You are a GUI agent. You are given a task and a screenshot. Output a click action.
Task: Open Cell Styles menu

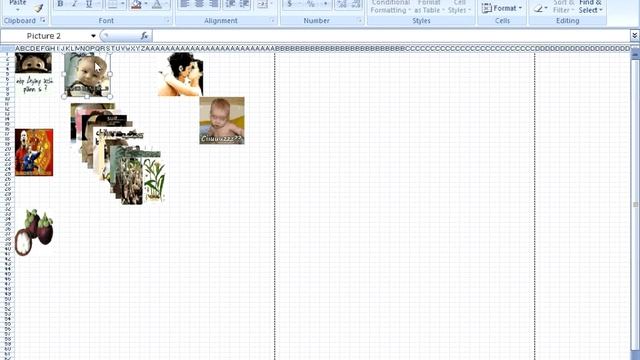point(459,7)
